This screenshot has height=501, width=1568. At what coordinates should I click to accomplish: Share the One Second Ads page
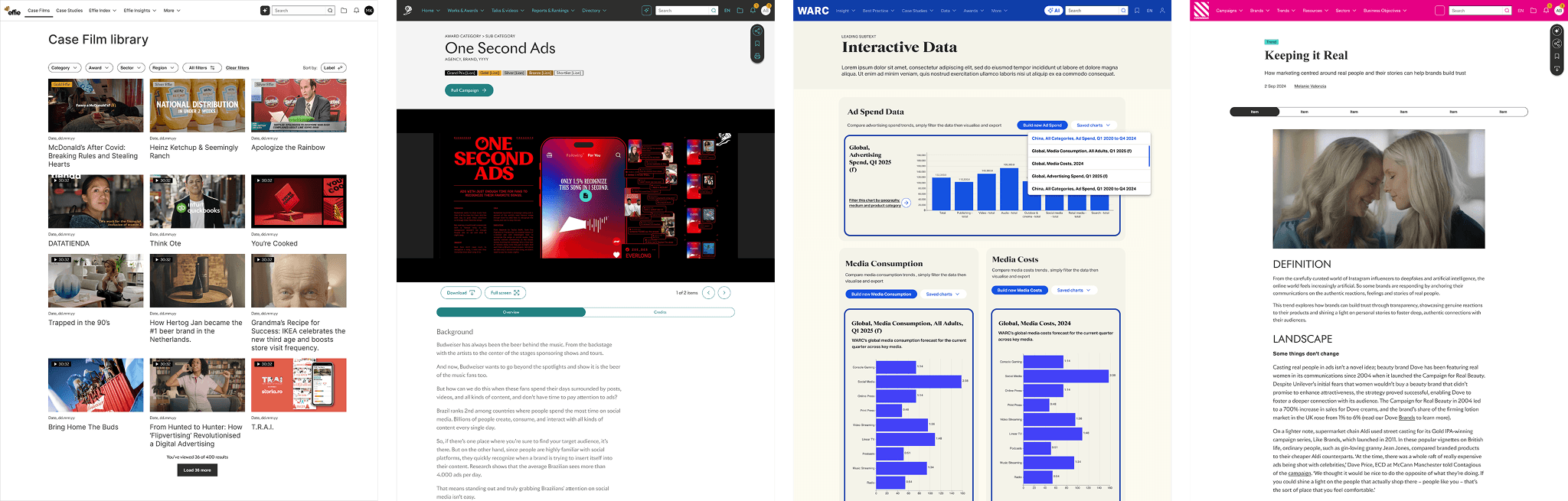click(x=757, y=31)
